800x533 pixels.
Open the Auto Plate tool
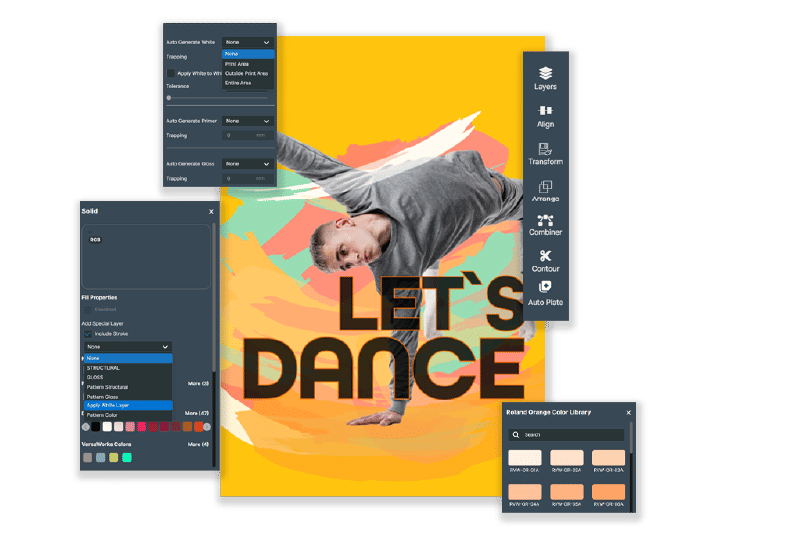pos(545,294)
